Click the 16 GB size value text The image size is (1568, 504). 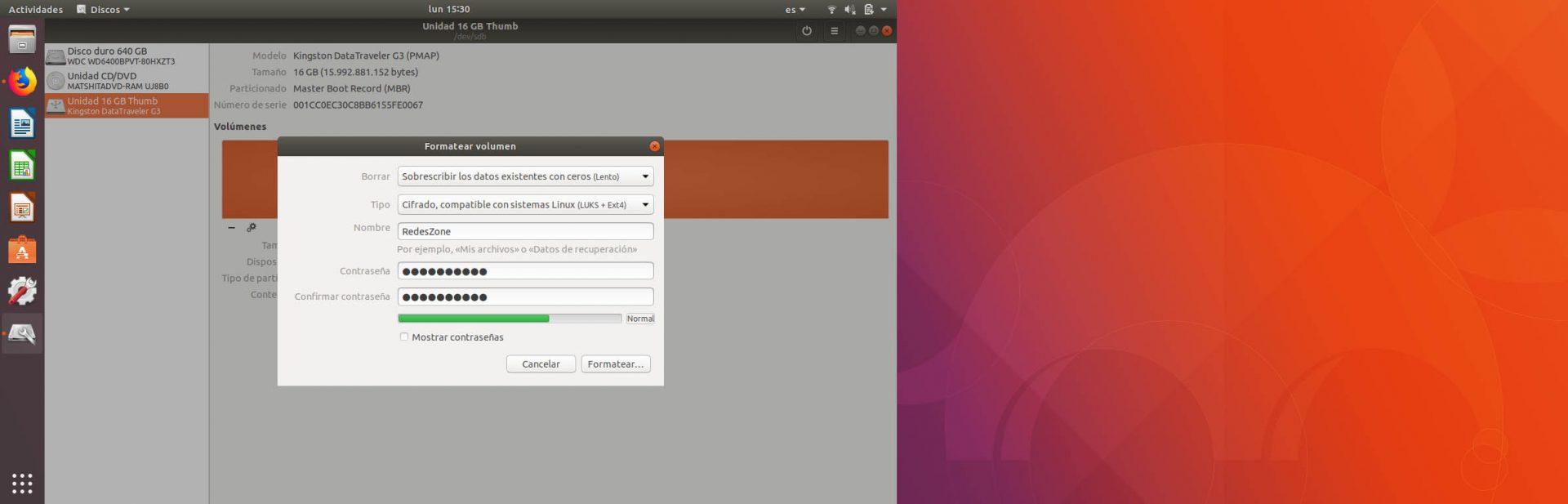pos(355,73)
